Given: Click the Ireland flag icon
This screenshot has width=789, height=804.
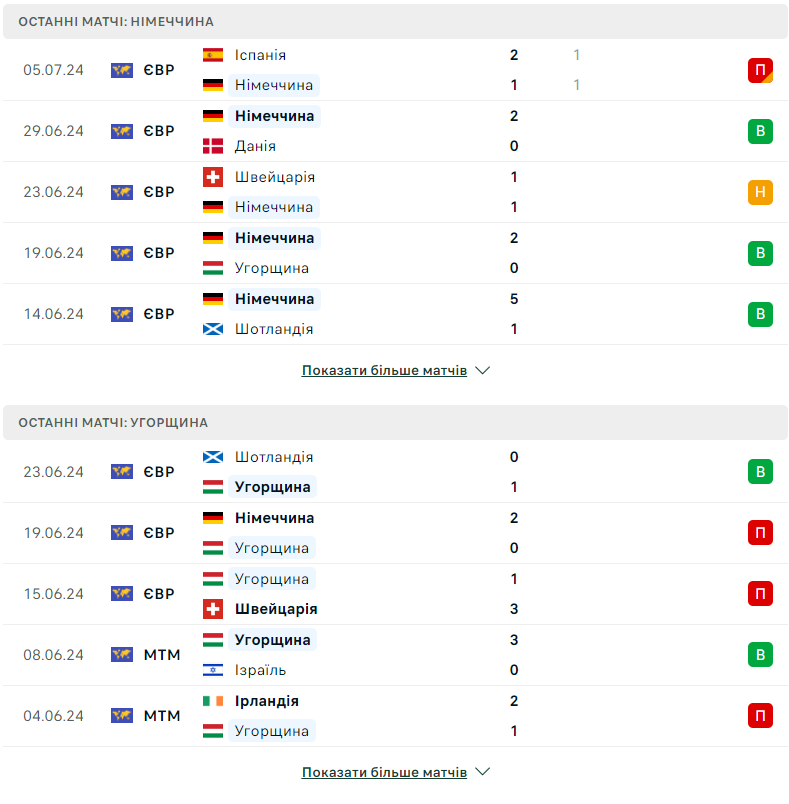Looking at the screenshot, I should [x=213, y=701].
